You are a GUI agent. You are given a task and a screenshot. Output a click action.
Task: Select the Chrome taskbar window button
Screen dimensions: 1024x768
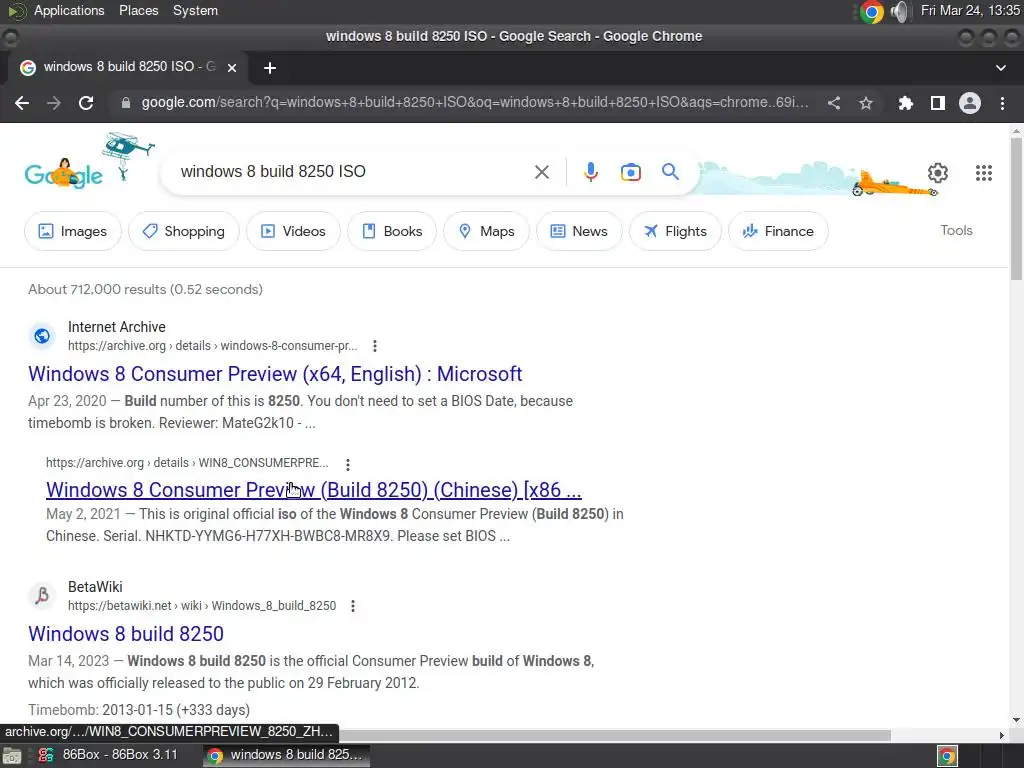(x=286, y=755)
